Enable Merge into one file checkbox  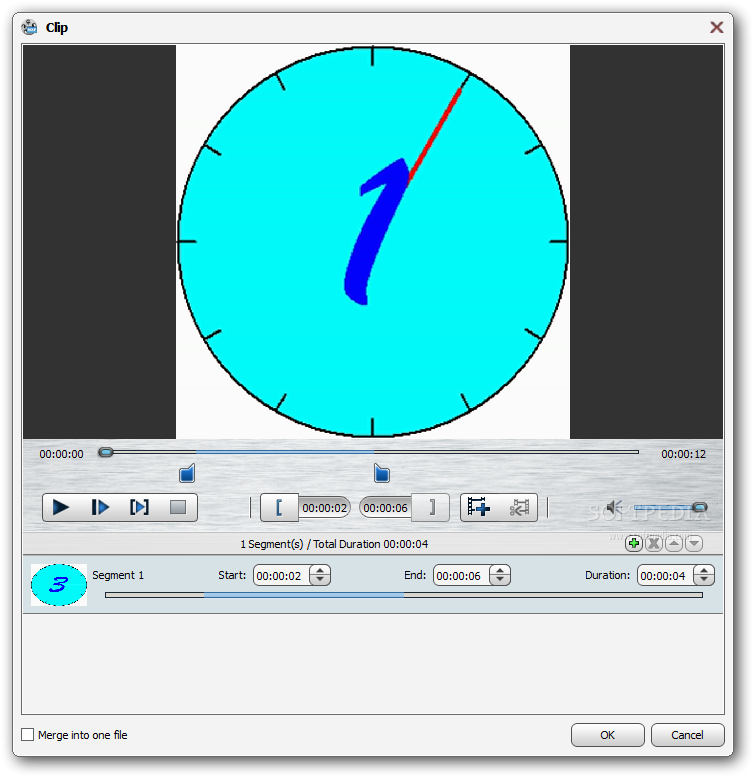(x=28, y=735)
